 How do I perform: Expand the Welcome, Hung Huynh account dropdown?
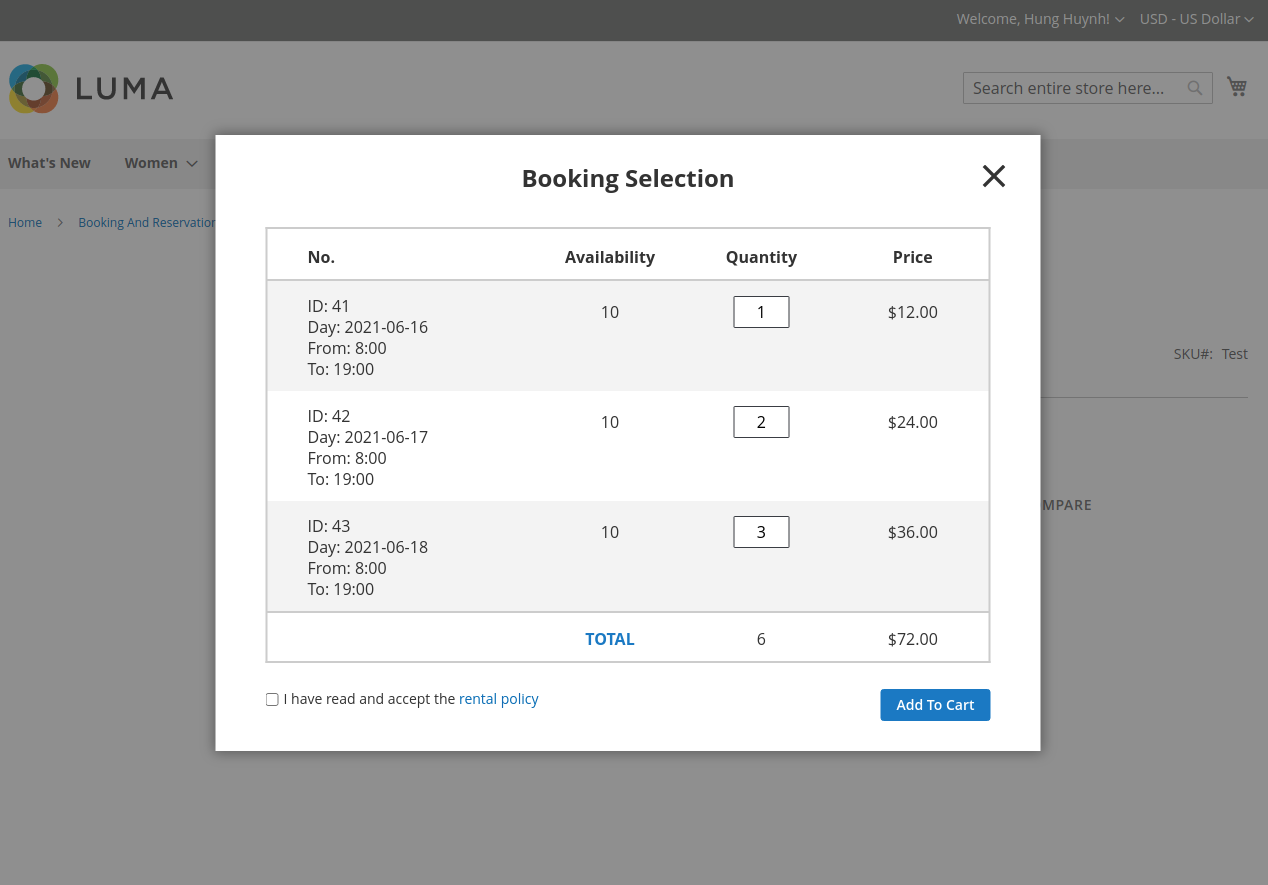(1040, 19)
